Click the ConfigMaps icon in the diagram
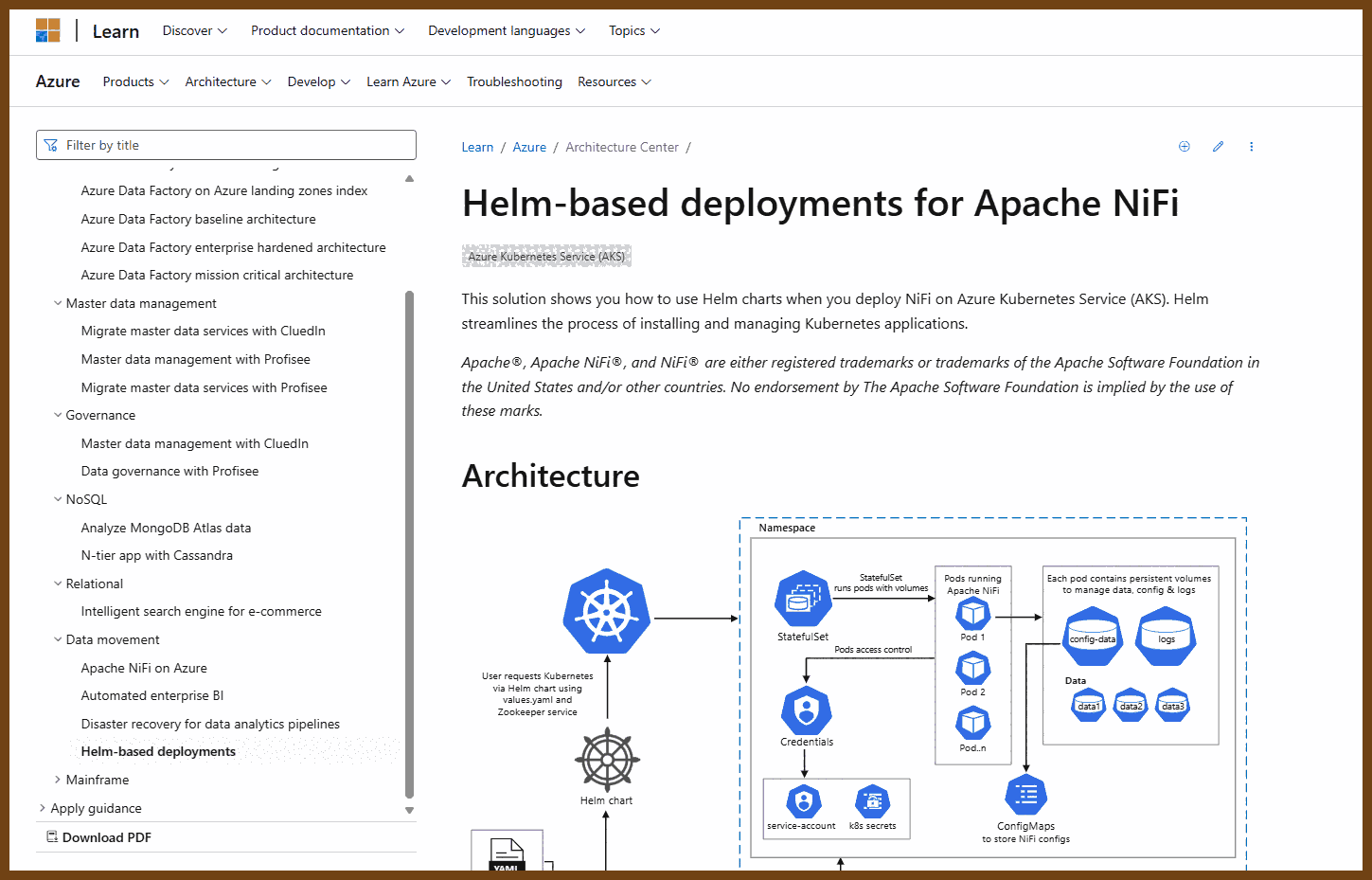This screenshot has height=880, width=1372. (1026, 796)
